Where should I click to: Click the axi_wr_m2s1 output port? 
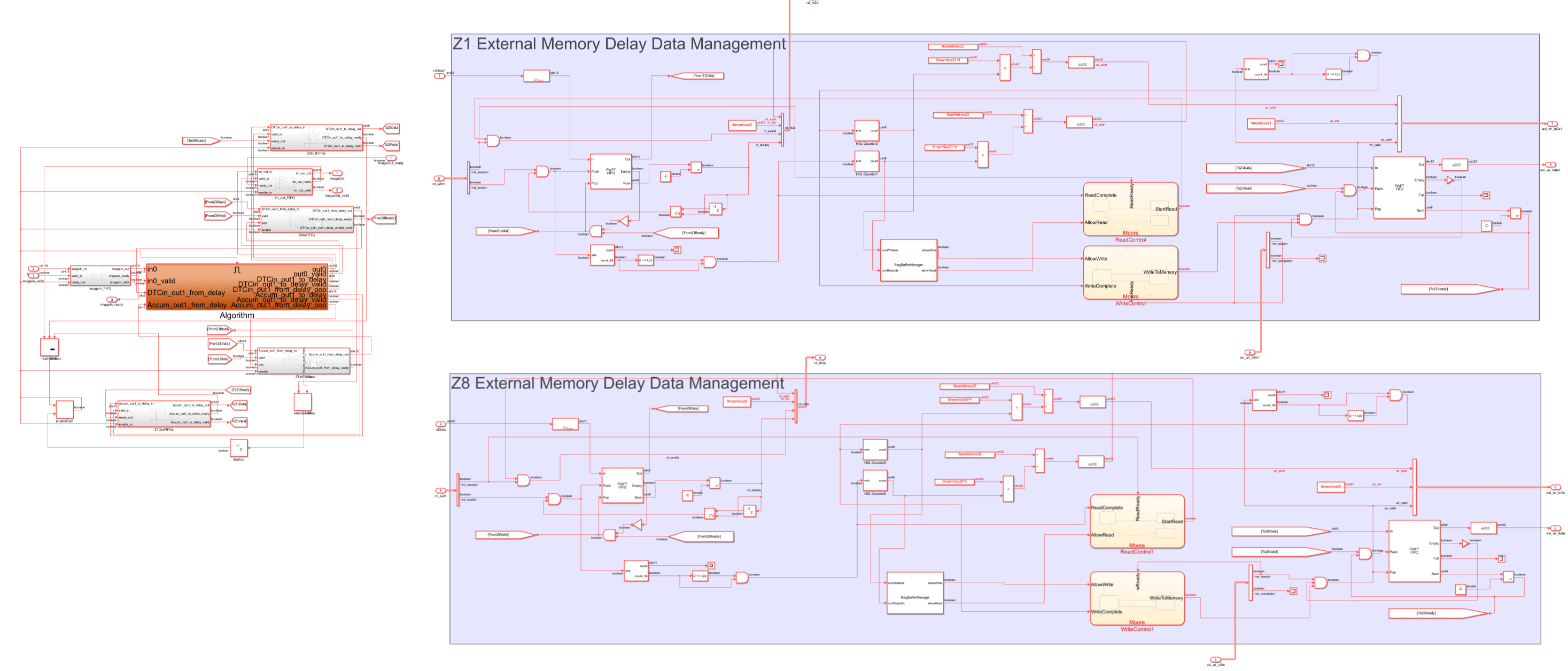click(1551, 123)
